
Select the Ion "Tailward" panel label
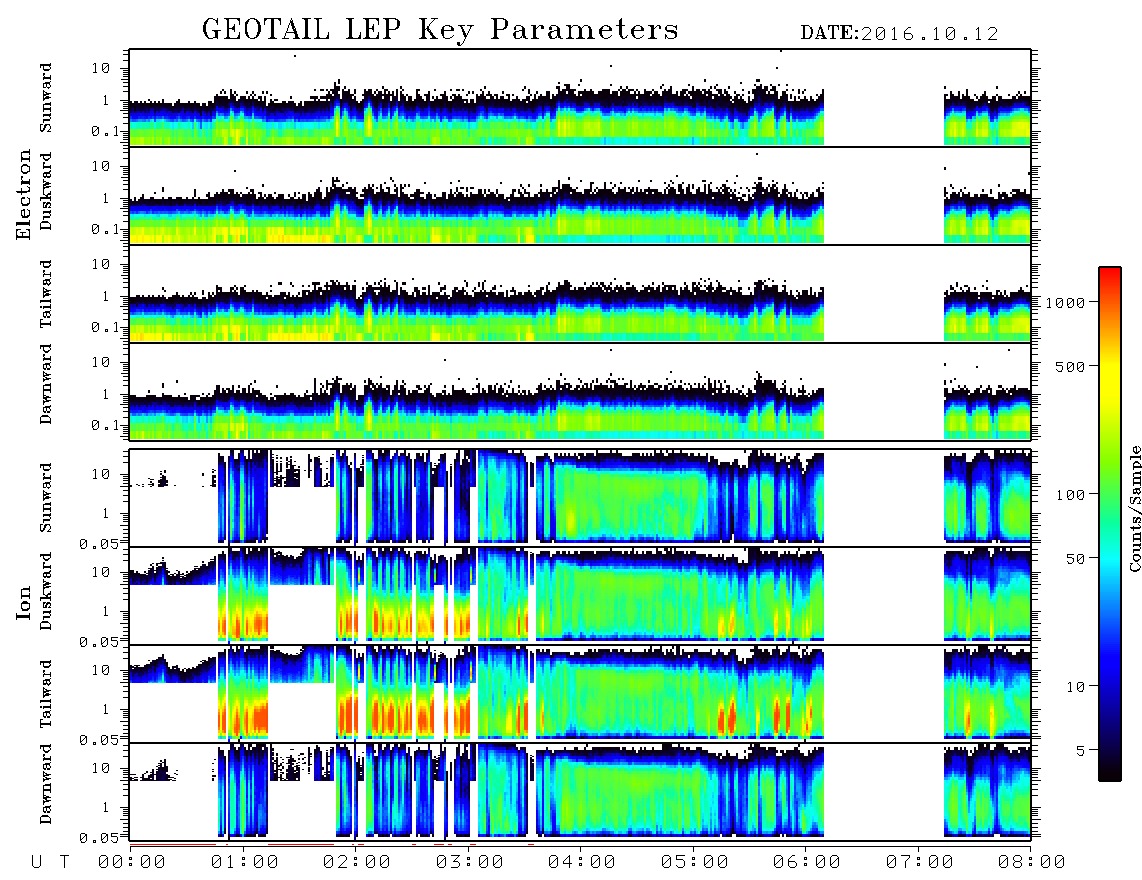(x=46, y=694)
